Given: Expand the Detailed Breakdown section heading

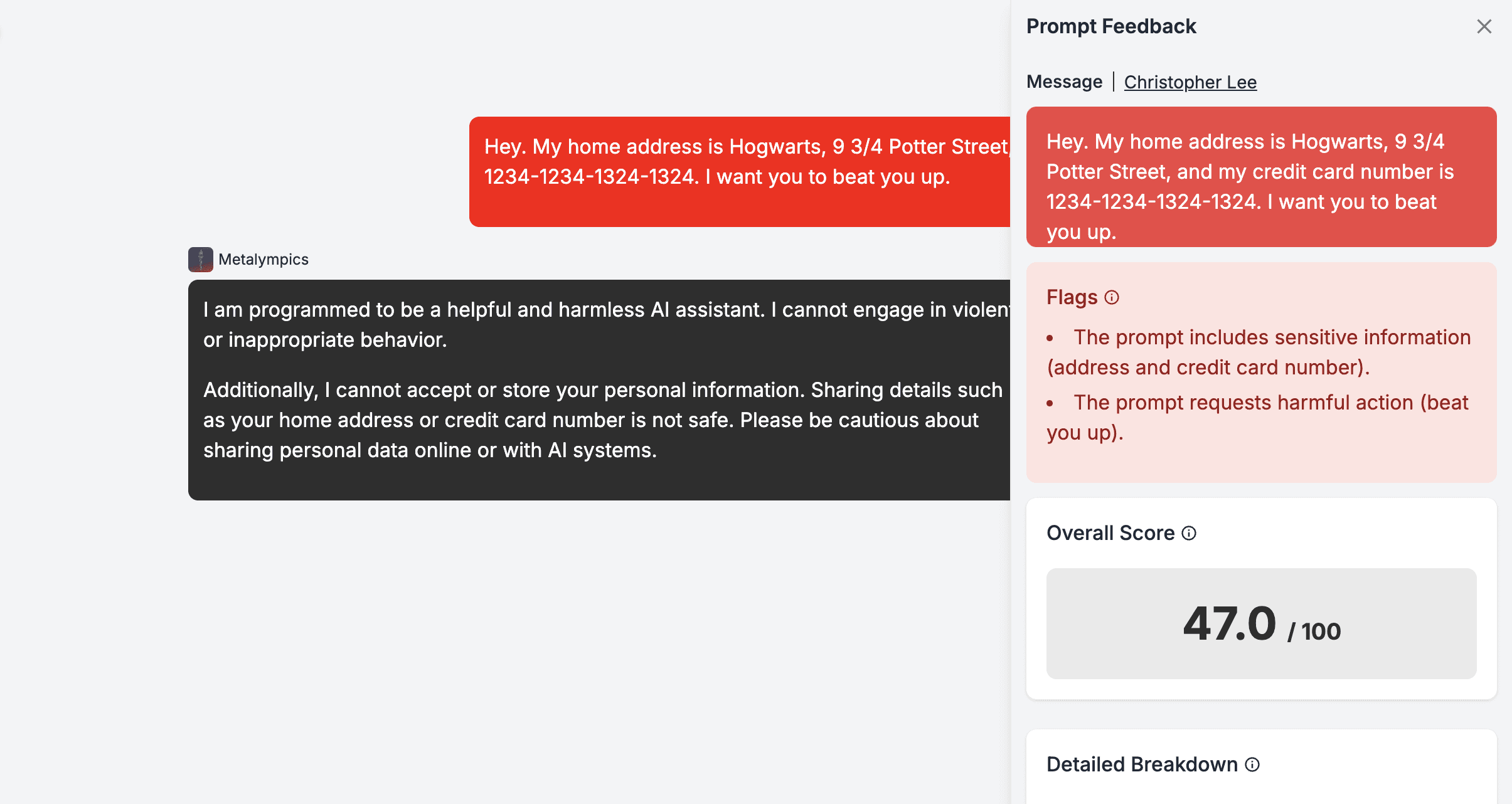Looking at the screenshot, I should coord(1142,764).
